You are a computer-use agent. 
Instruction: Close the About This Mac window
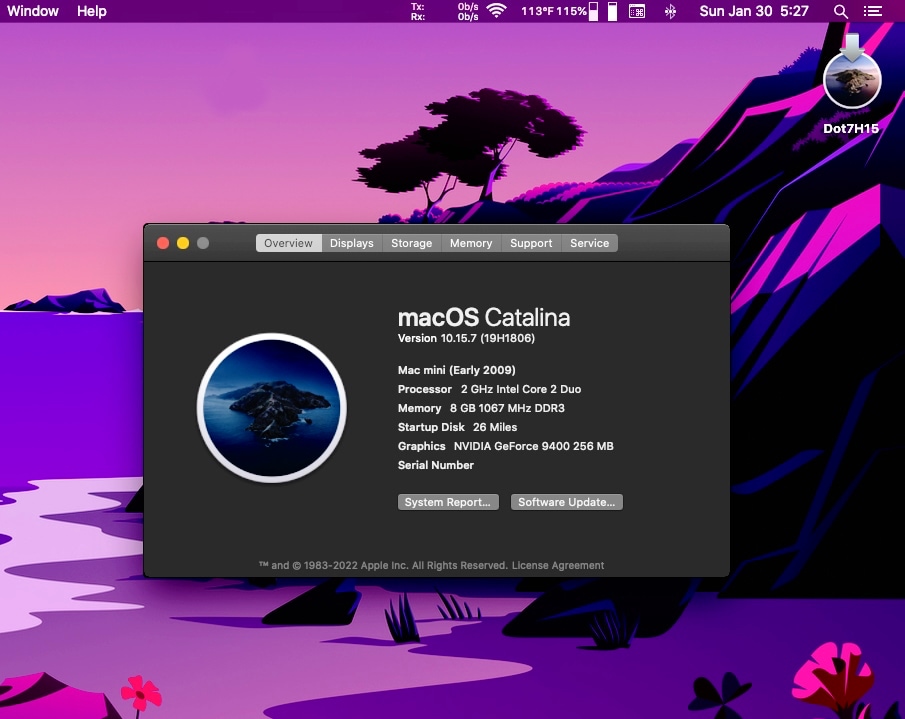[x=163, y=243]
